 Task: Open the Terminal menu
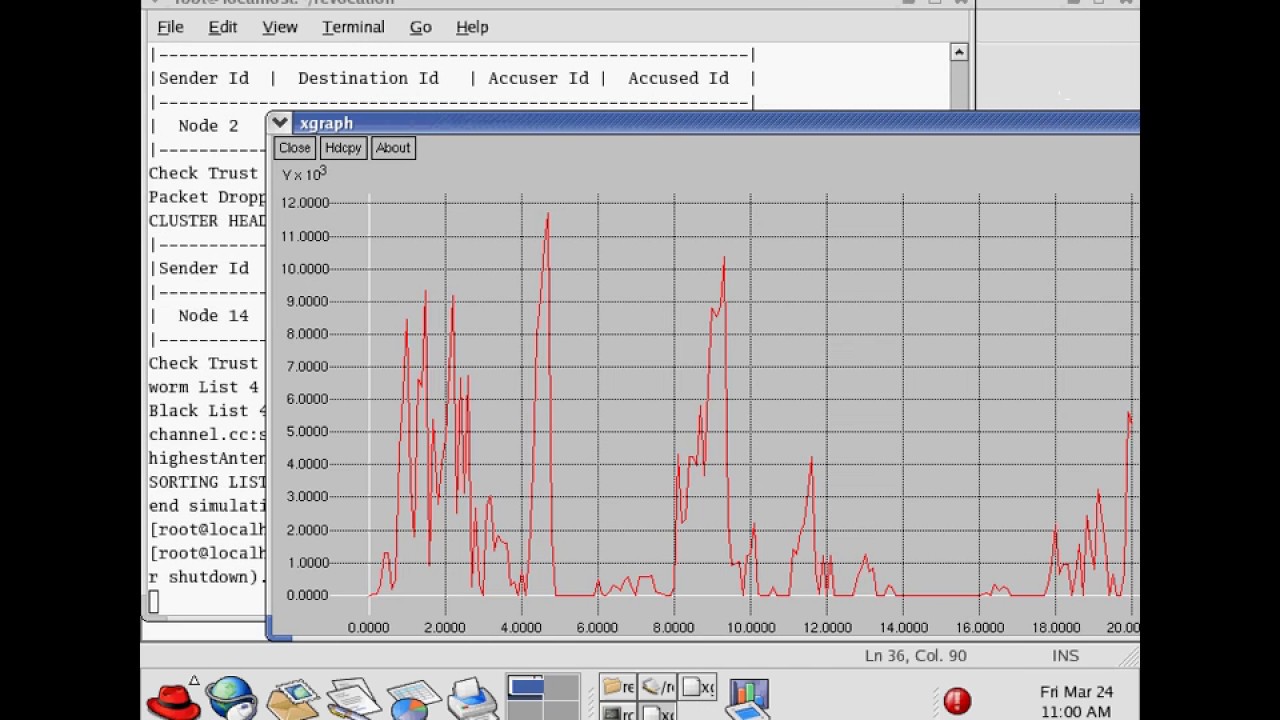(x=353, y=27)
